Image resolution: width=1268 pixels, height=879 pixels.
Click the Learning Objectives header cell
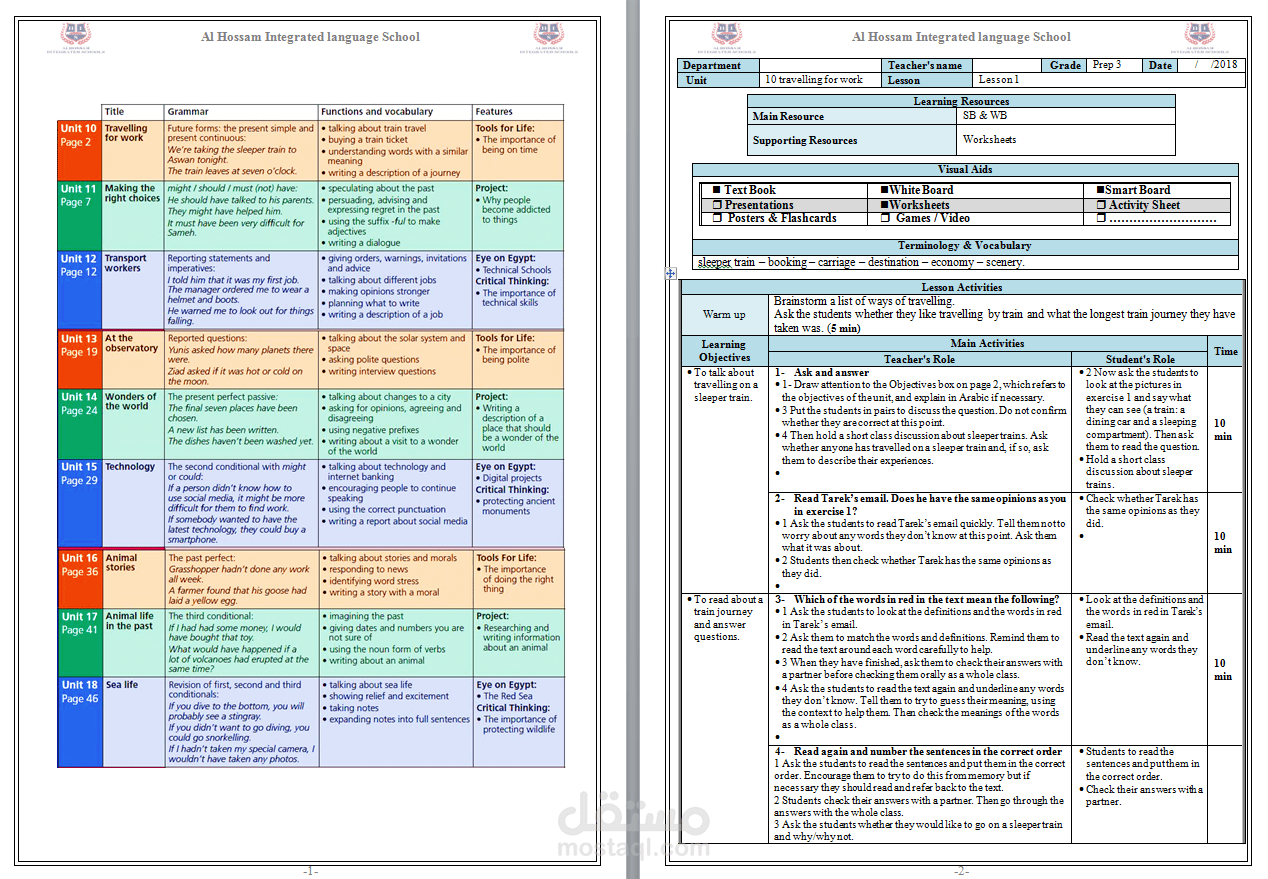724,350
